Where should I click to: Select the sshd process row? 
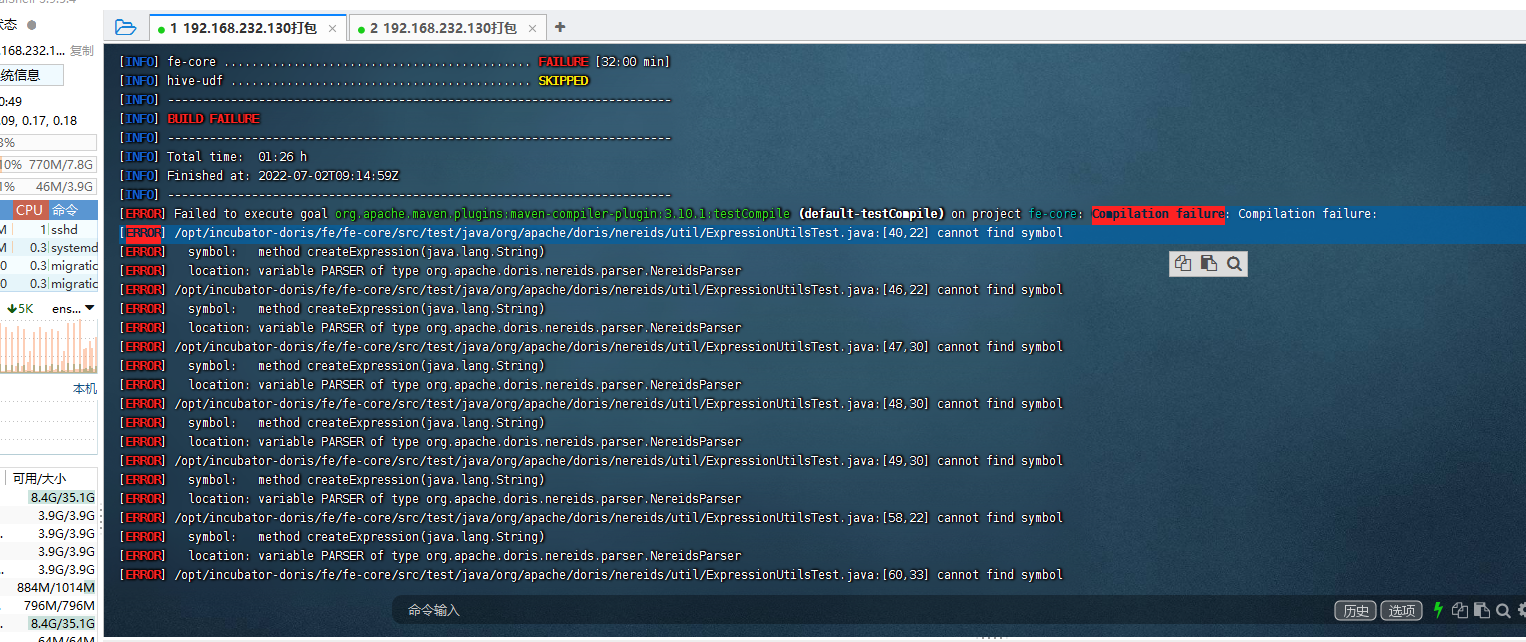tap(49, 229)
